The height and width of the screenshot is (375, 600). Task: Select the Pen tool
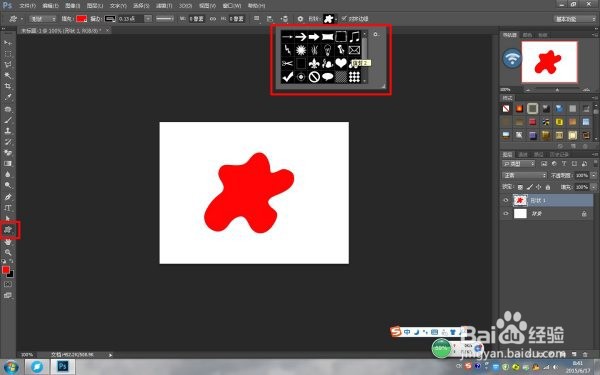(x=8, y=197)
